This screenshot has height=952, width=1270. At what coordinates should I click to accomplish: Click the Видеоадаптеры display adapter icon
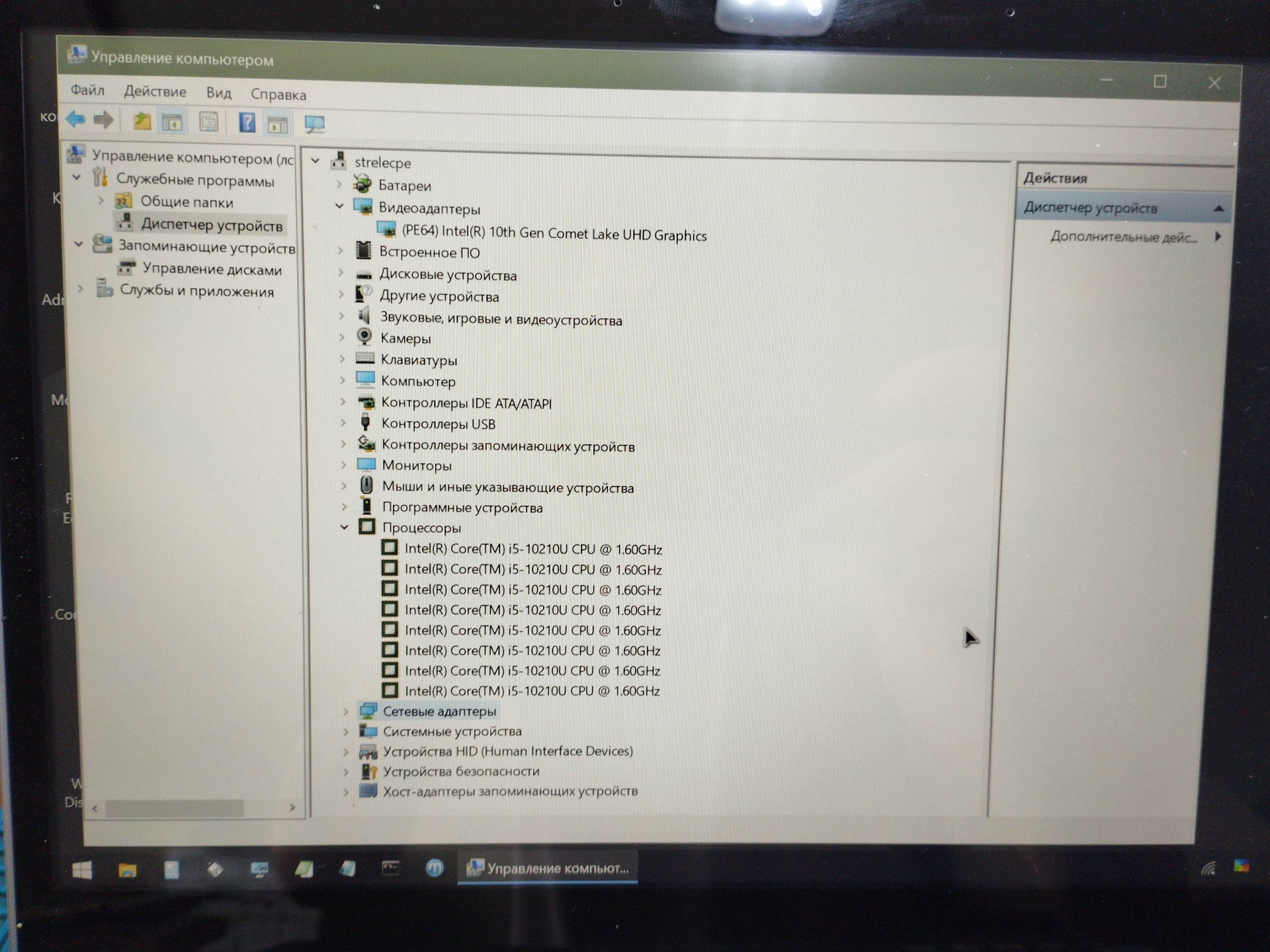pos(363,207)
